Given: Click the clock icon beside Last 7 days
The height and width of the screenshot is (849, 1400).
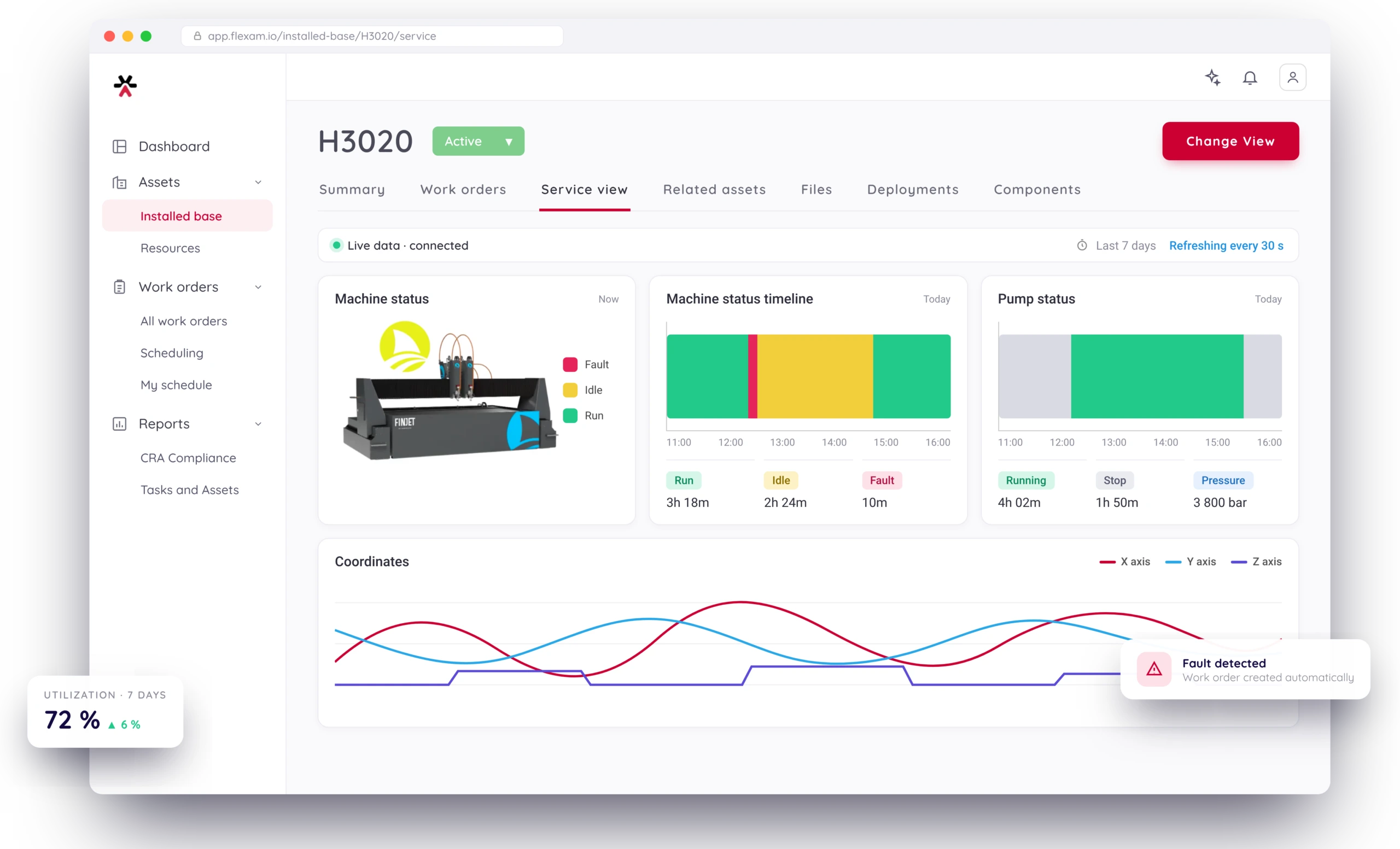Looking at the screenshot, I should click(1082, 245).
